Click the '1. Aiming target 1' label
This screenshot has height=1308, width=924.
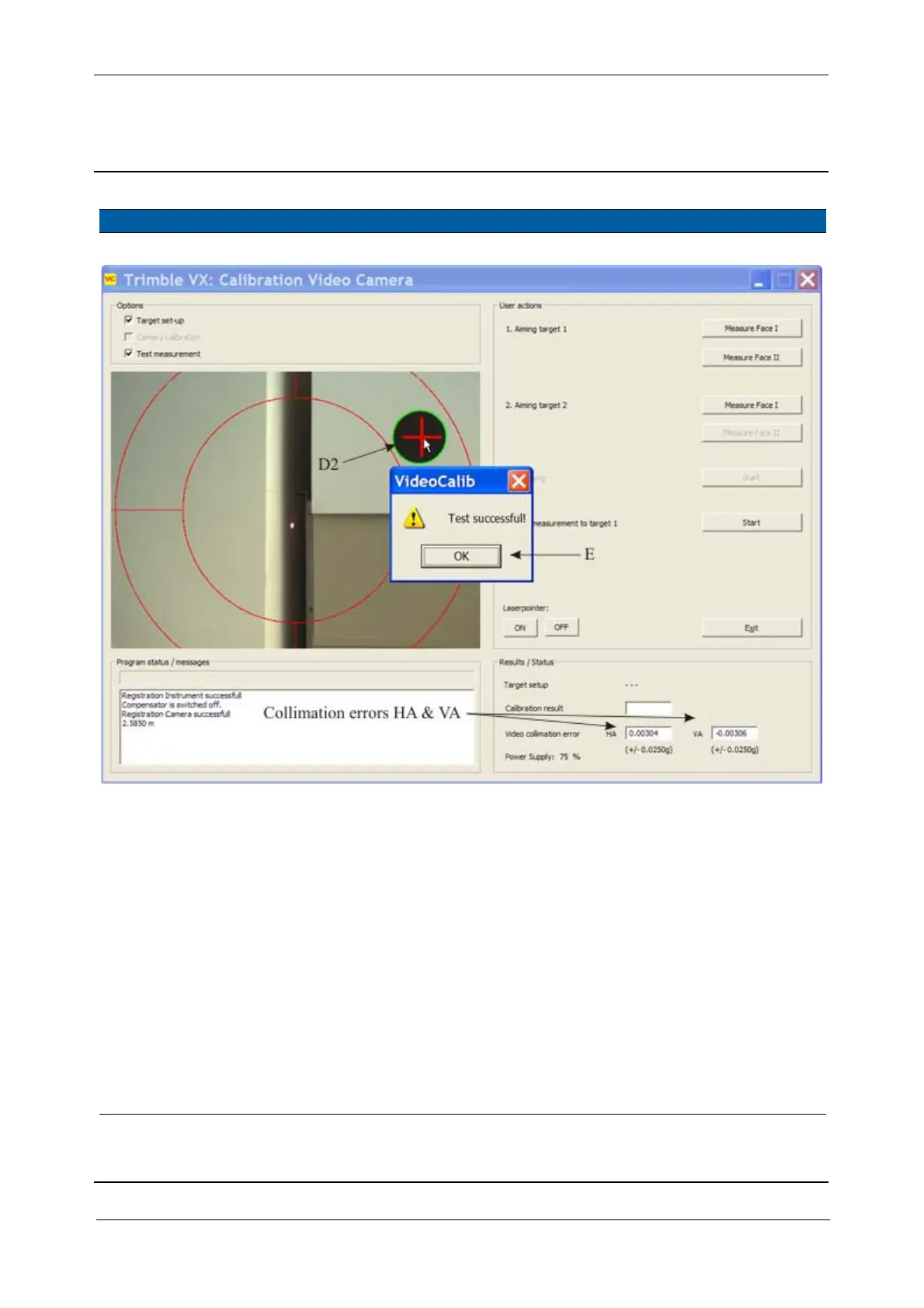[x=537, y=329]
